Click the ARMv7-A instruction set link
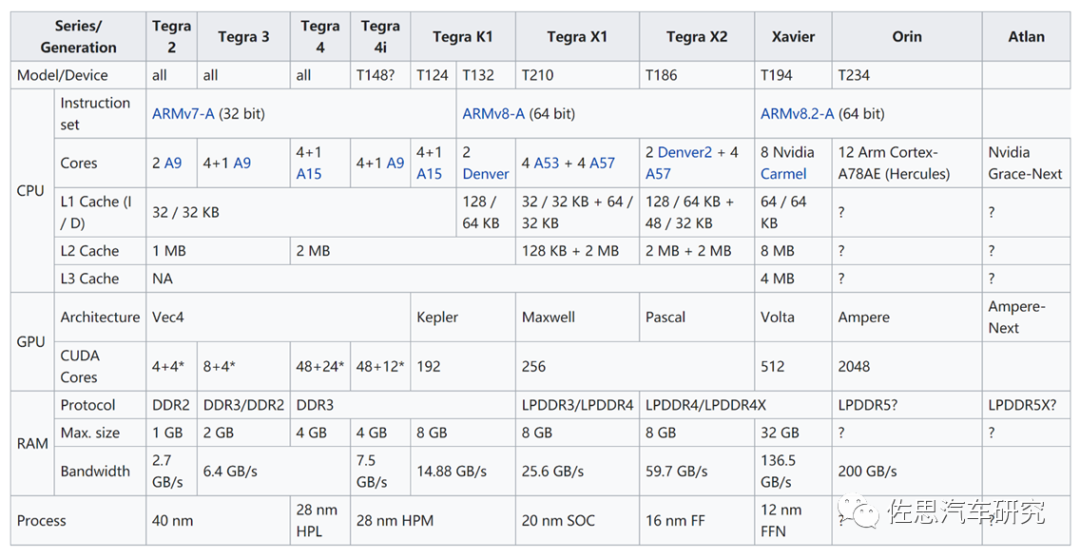The width and height of the screenshot is (1080, 559). point(183,114)
